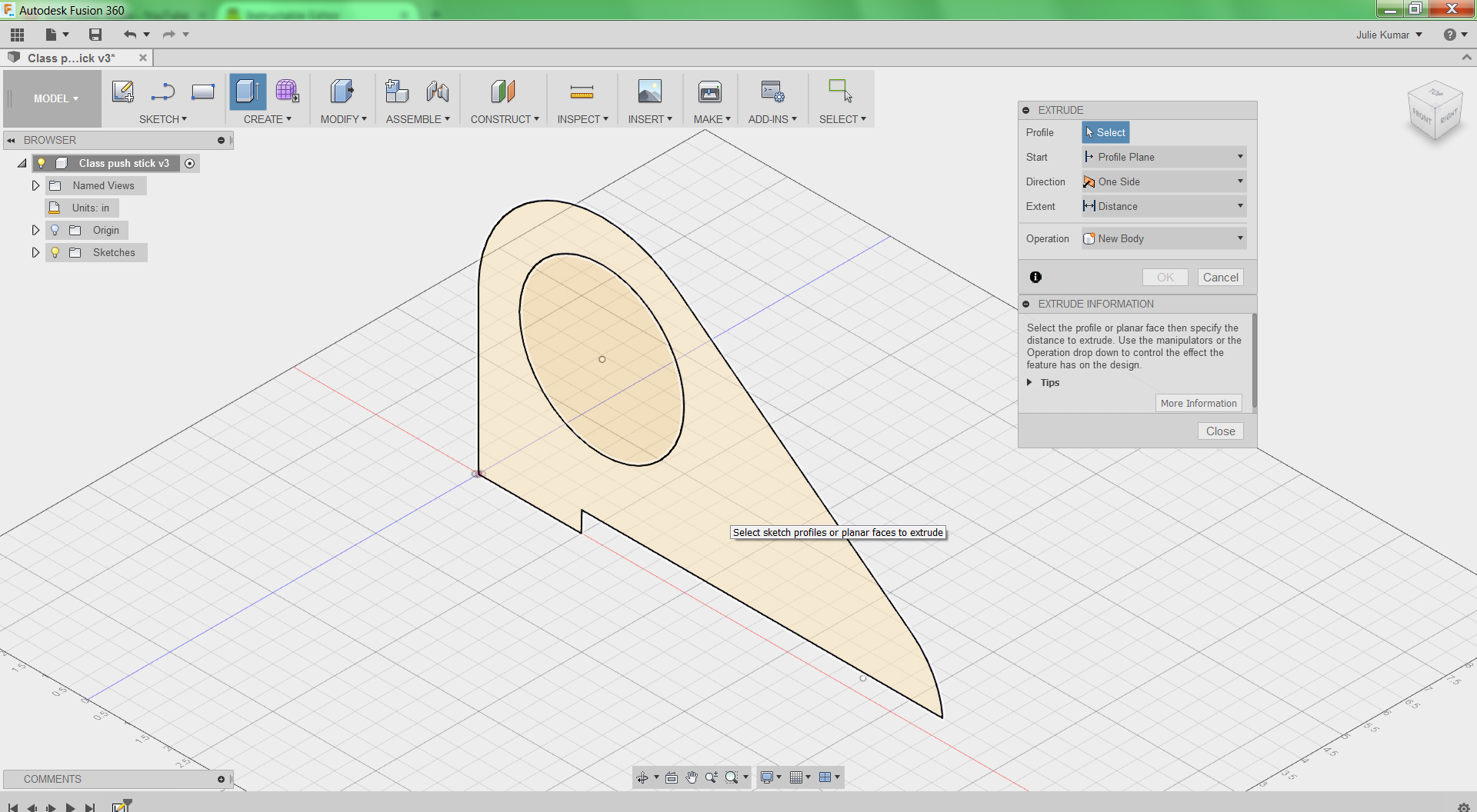Screen dimensions: 1477x812
Task: Click the New Component icon
Action: tap(397, 92)
